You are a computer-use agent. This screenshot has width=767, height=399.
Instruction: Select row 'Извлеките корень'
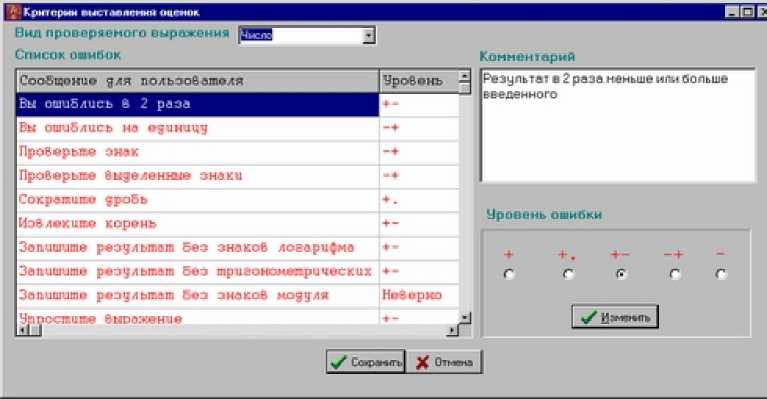[x=238, y=224]
